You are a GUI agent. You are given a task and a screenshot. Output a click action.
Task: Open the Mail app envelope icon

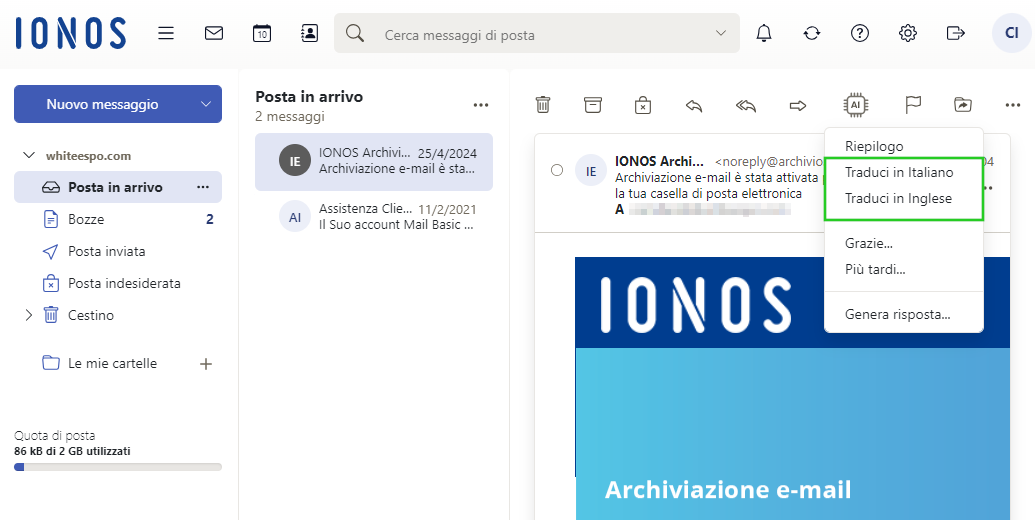pos(214,33)
